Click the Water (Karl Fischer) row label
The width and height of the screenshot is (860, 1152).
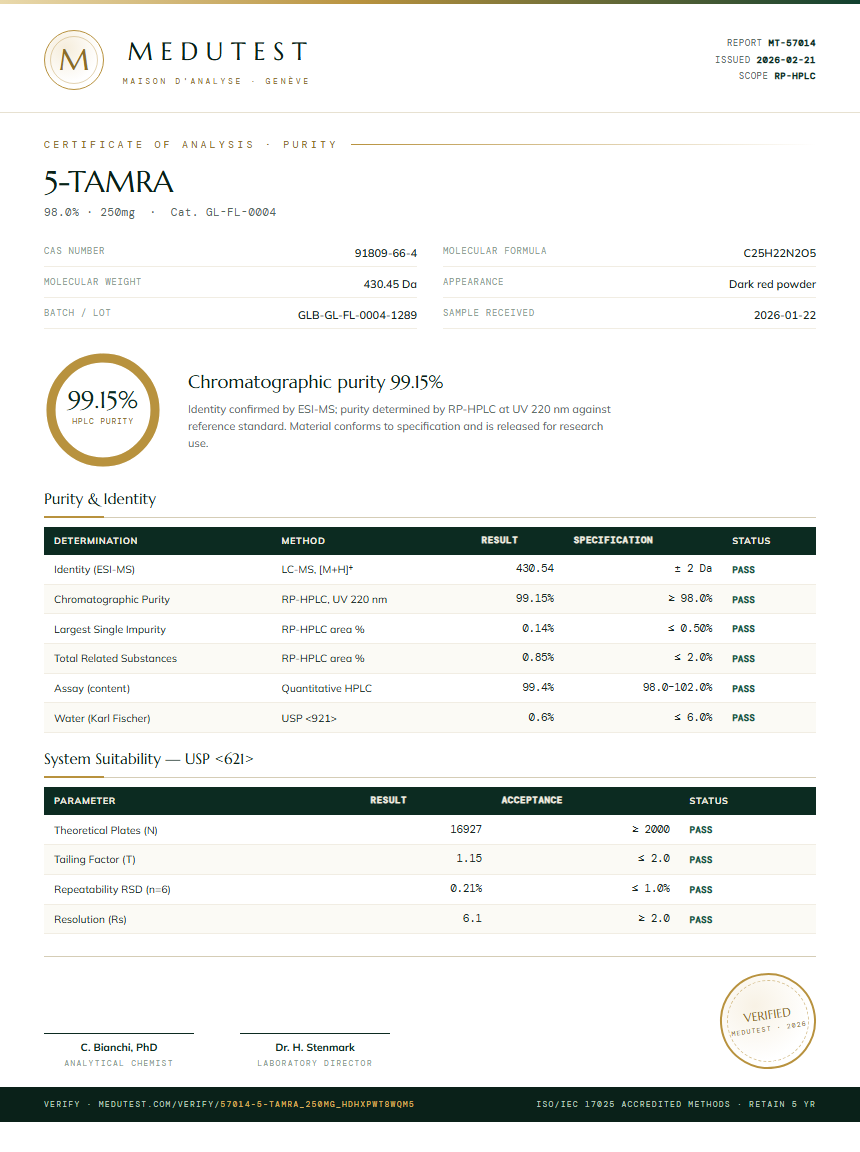(102, 719)
